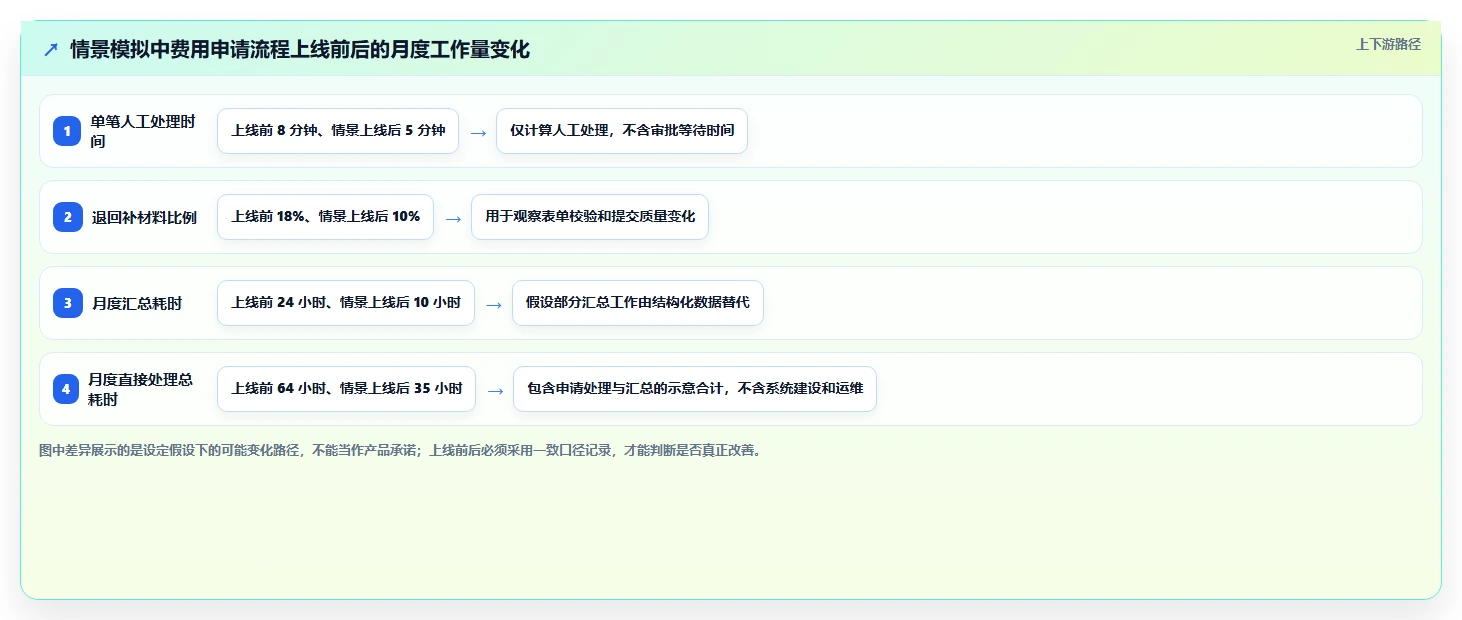Click the arrow after the 64 小时 box
Image resolution: width=1462 pixels, height=620 pixels.
coord(495,390)
